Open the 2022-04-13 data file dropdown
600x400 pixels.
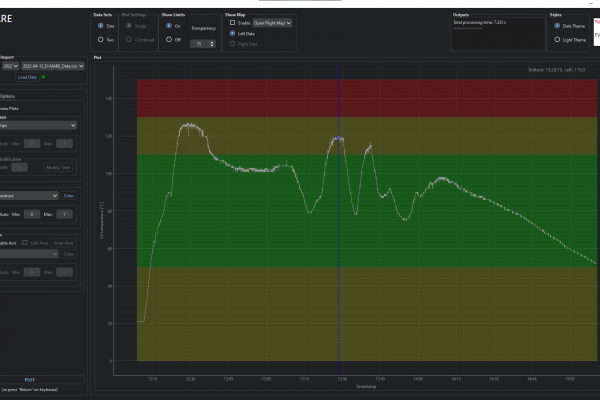(x=55, y=66)
